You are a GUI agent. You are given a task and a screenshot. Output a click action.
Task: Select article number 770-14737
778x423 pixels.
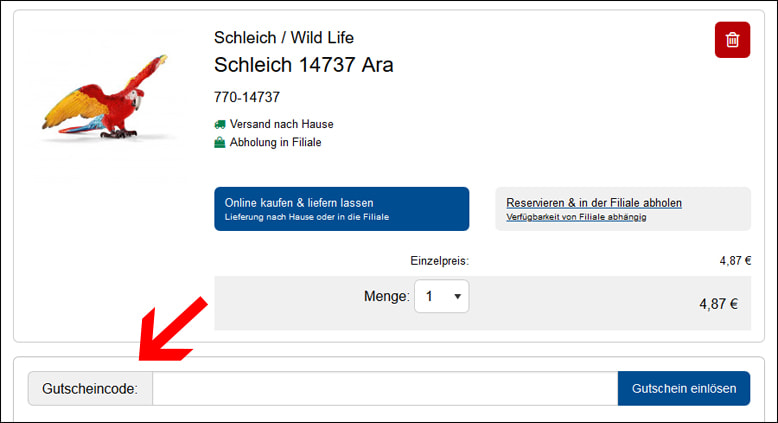point(247,97)
